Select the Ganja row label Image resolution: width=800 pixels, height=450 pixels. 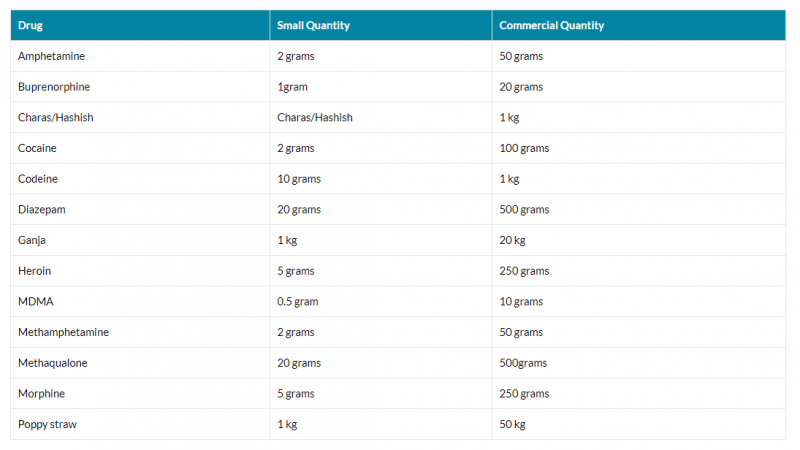coord(32,240)
